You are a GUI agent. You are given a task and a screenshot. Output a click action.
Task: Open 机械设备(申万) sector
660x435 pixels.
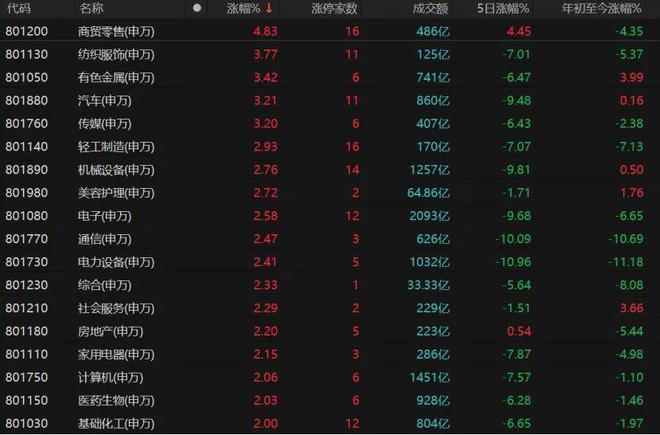click(x=116, y=170)
